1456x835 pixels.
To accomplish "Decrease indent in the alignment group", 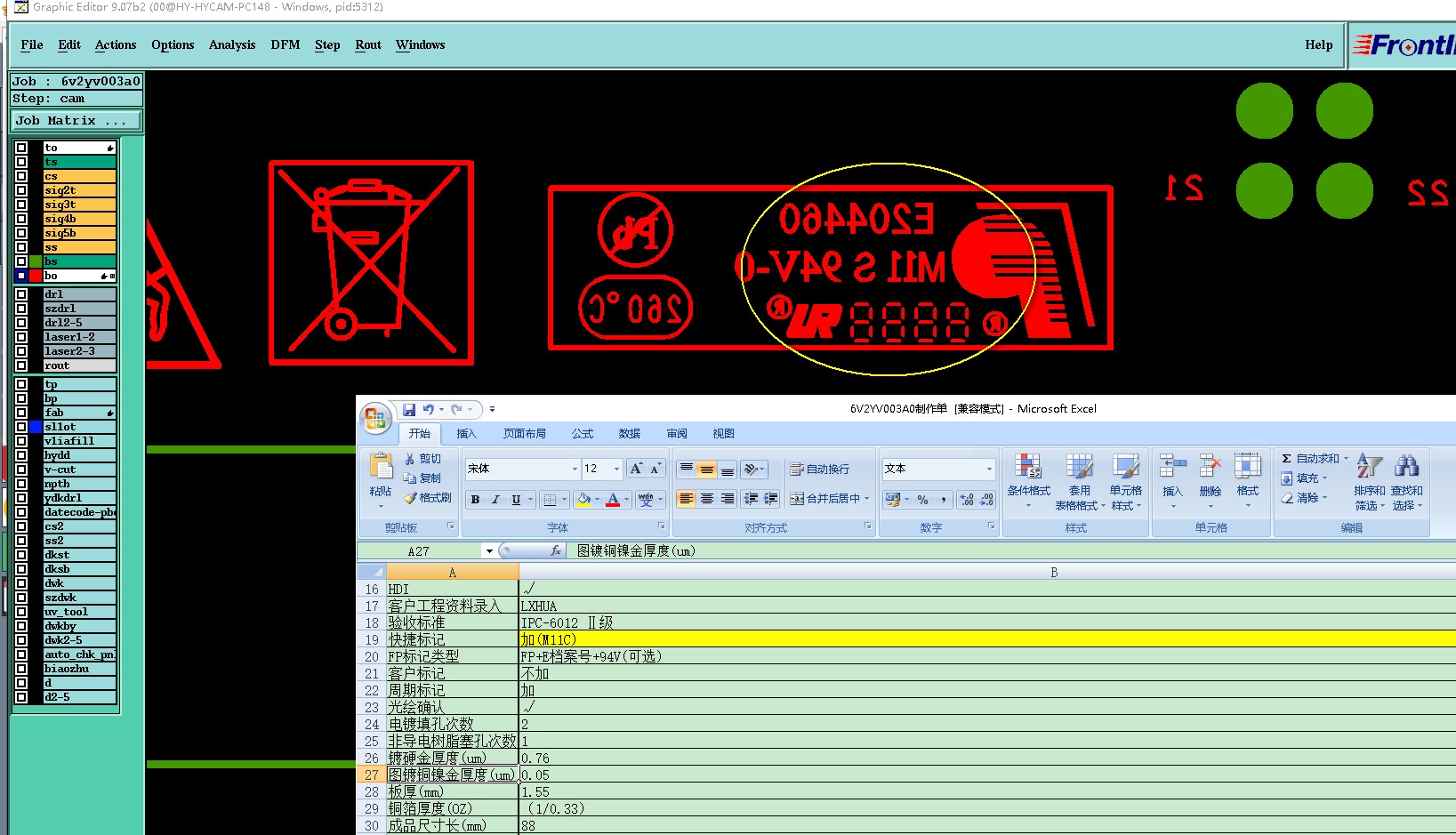I will point(751,499).
